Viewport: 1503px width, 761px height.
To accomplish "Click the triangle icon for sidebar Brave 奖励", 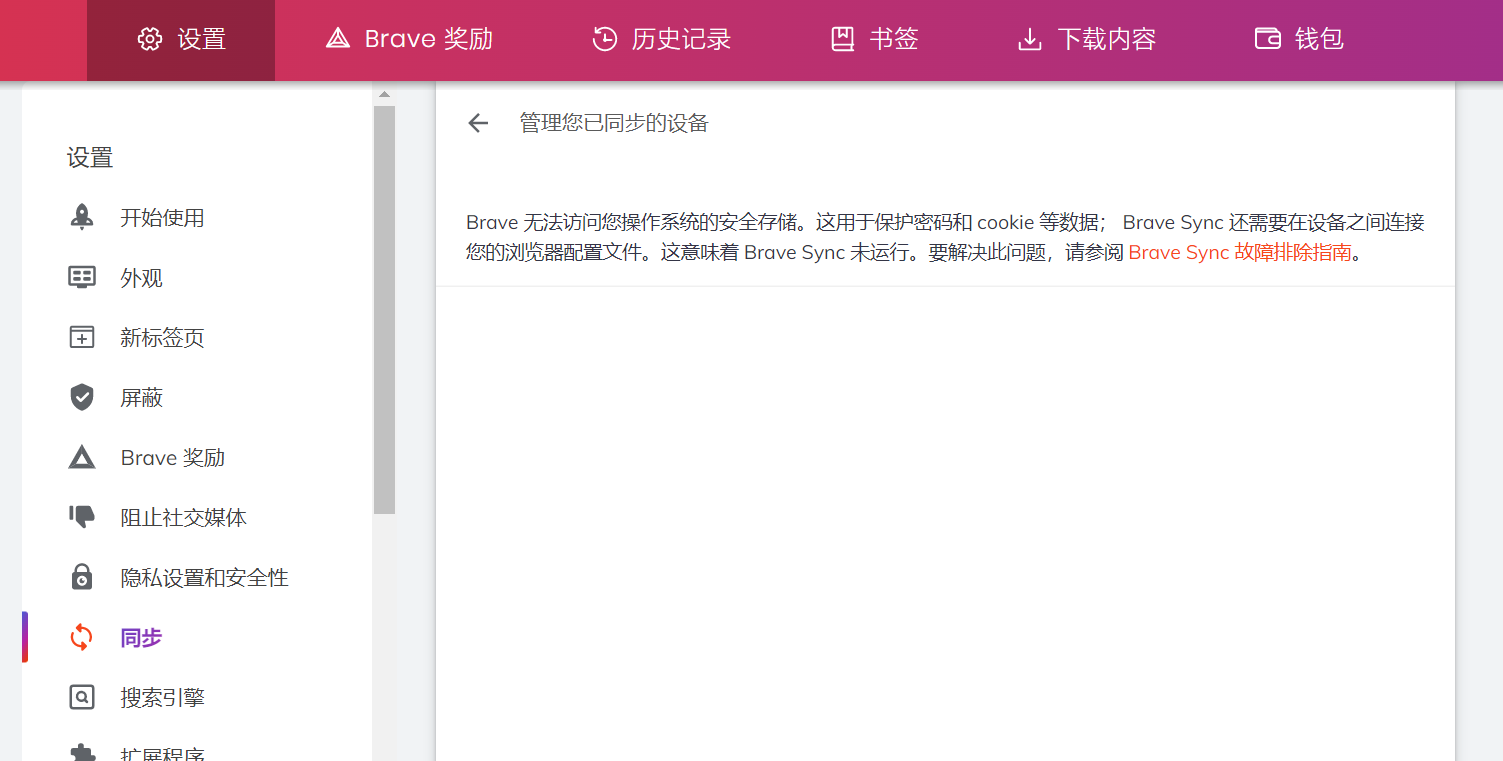I will pyautogui.click(x=82, y=458).
